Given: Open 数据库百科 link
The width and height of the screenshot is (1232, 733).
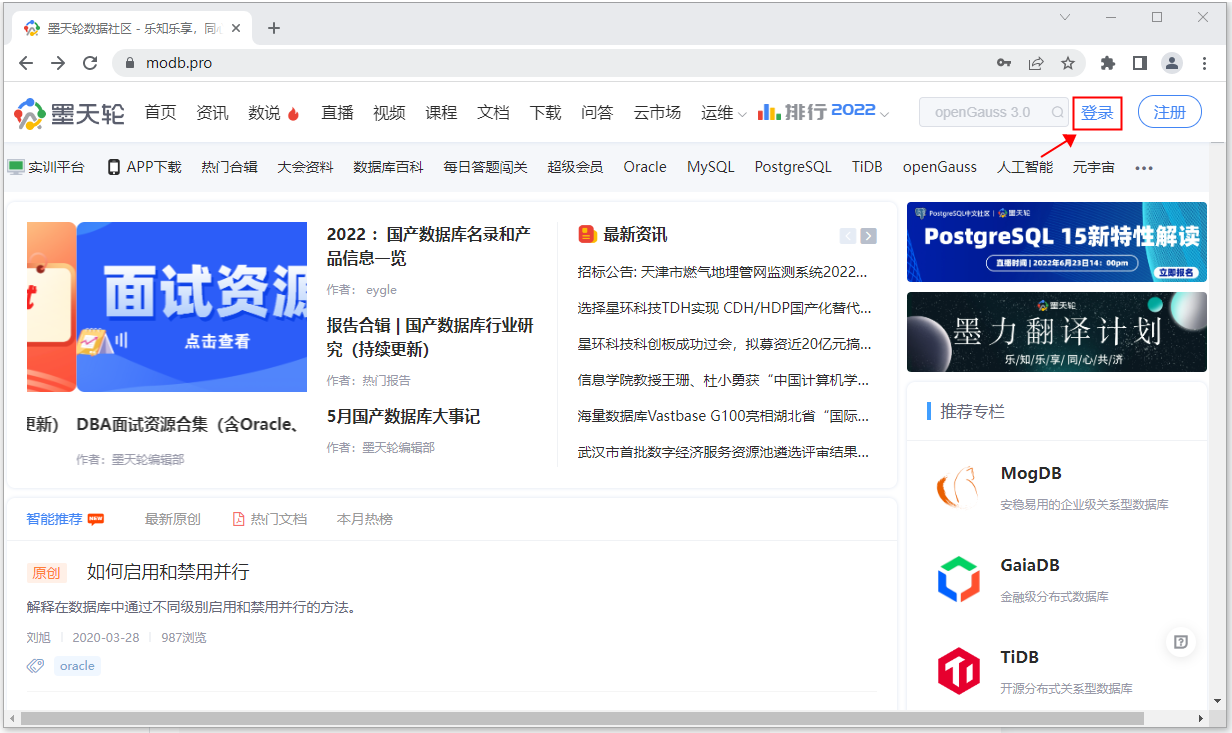Looking at the screenshot, I should [388, 167].
